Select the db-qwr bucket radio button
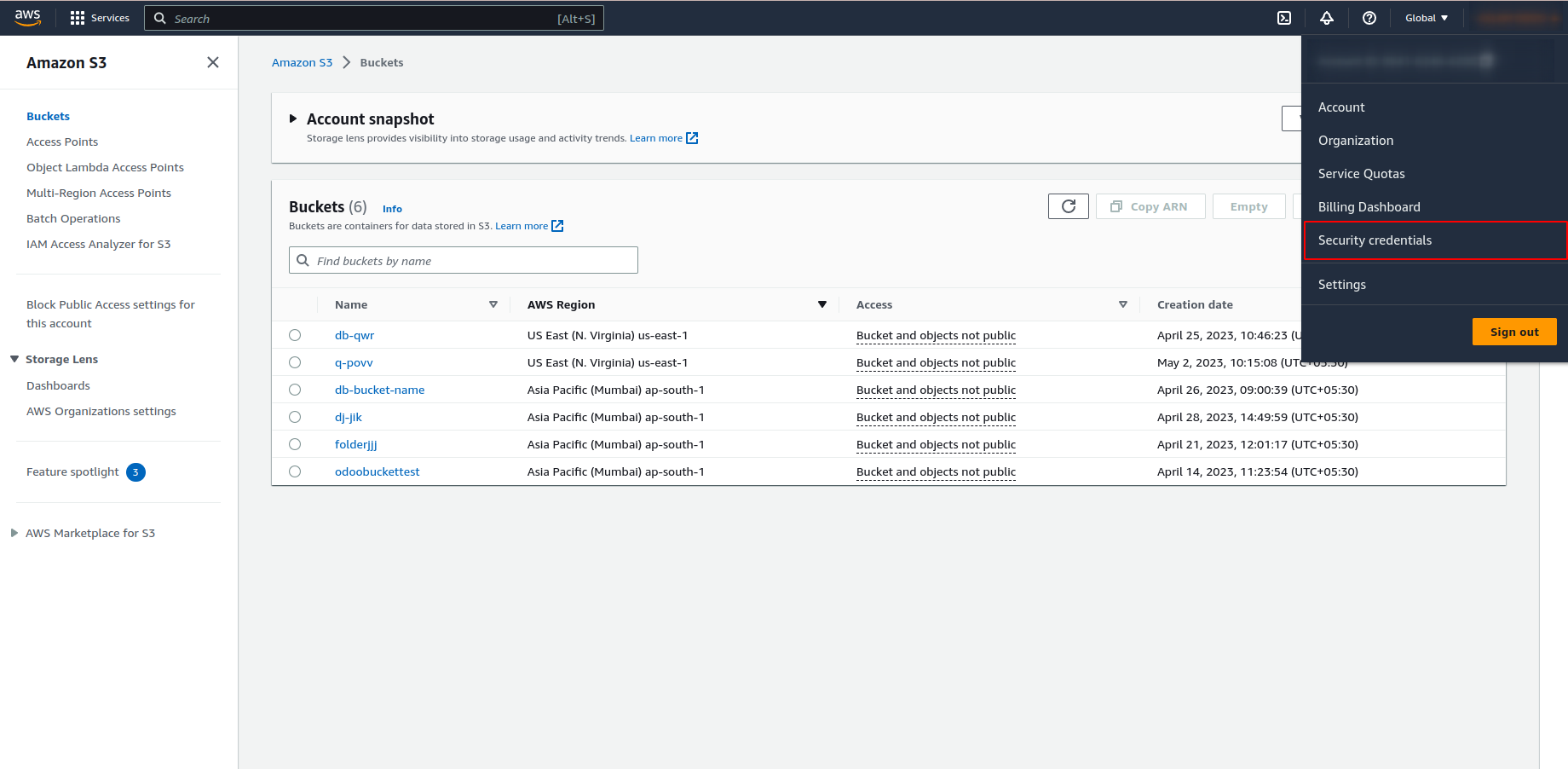 (x=295, y=335)
